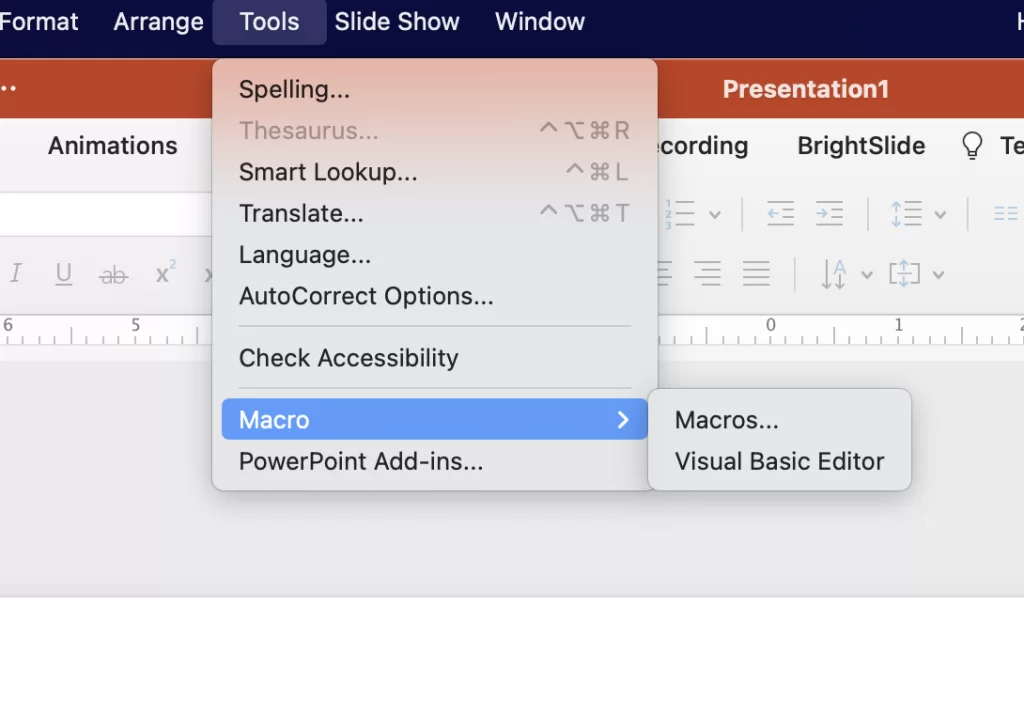Apply a numbered list

coord(682,213)
